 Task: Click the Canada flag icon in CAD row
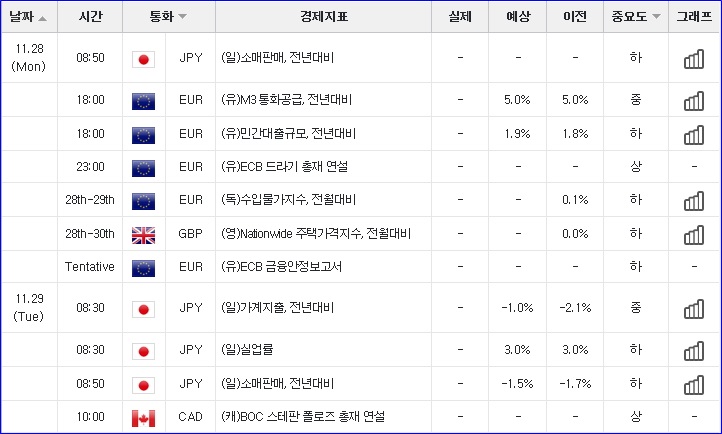pos(143,418)
